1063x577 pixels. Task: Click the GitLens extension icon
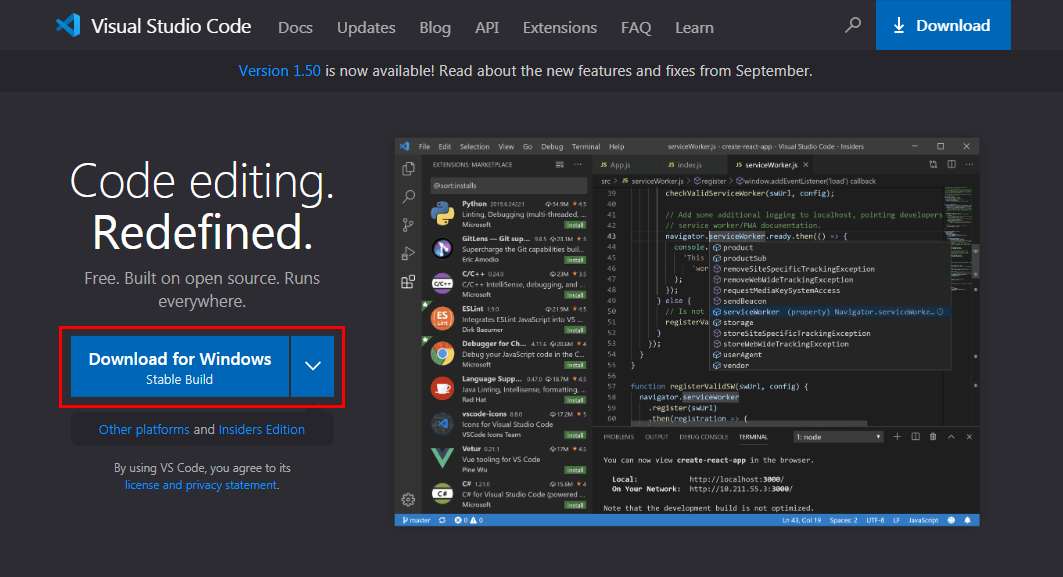pos(442,249)
